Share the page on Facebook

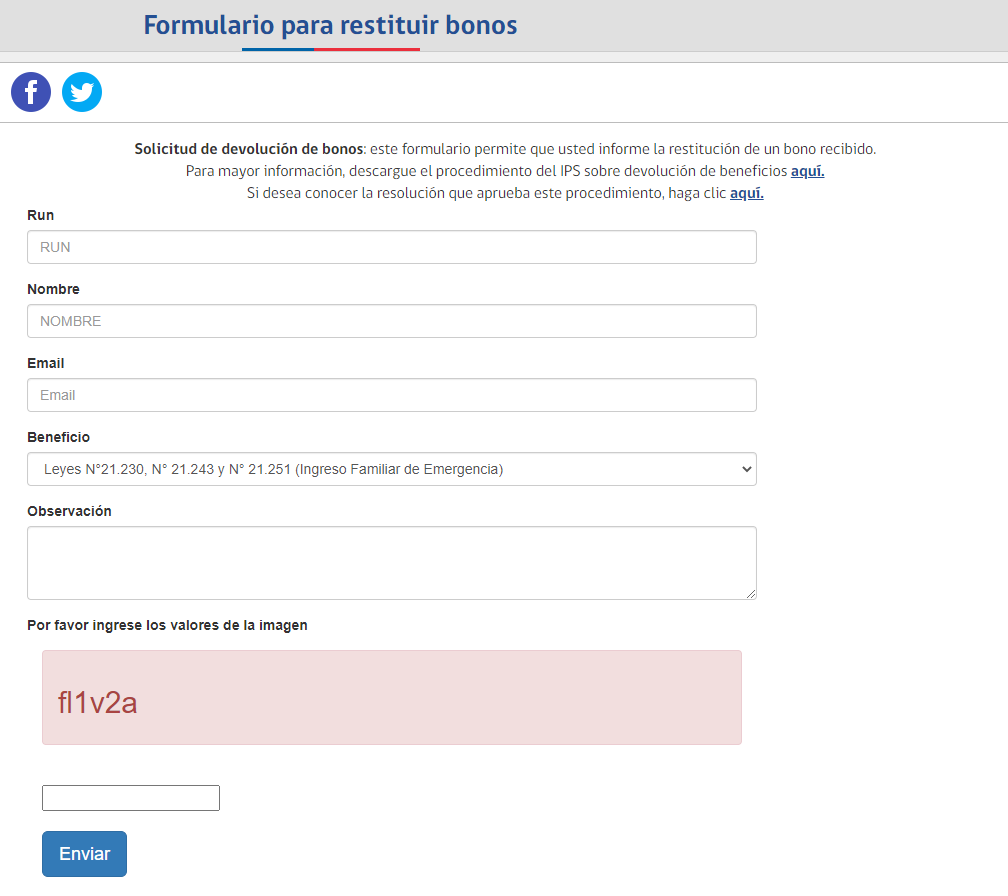[x=31, y=92]
